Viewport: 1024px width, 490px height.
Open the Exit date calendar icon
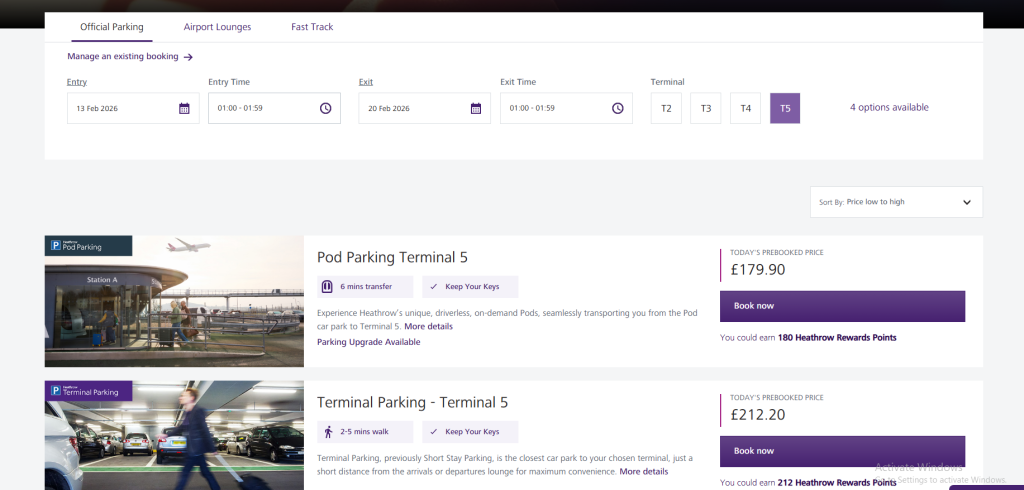click(x=476, y=108)
